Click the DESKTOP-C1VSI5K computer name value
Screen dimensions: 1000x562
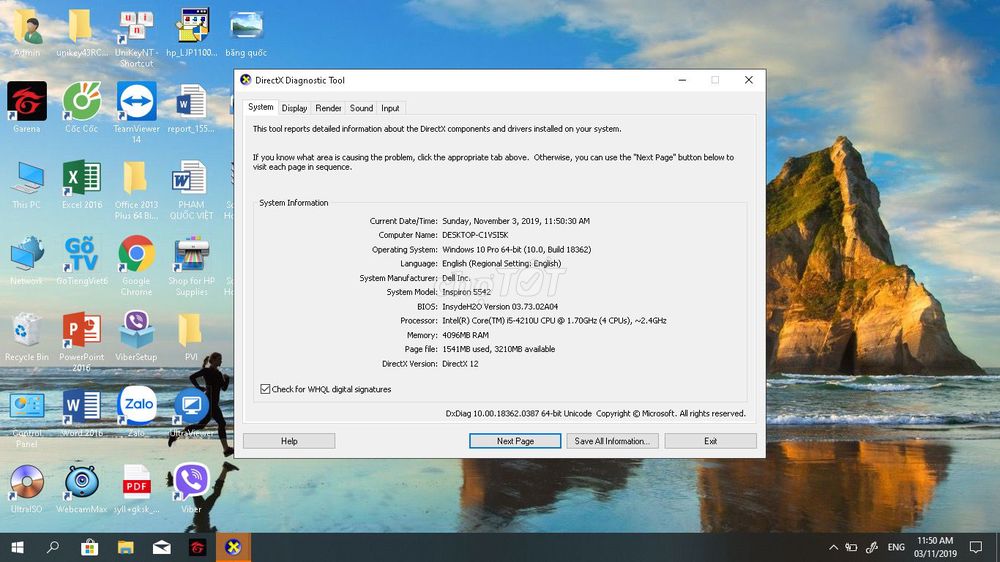coord(475,235)
